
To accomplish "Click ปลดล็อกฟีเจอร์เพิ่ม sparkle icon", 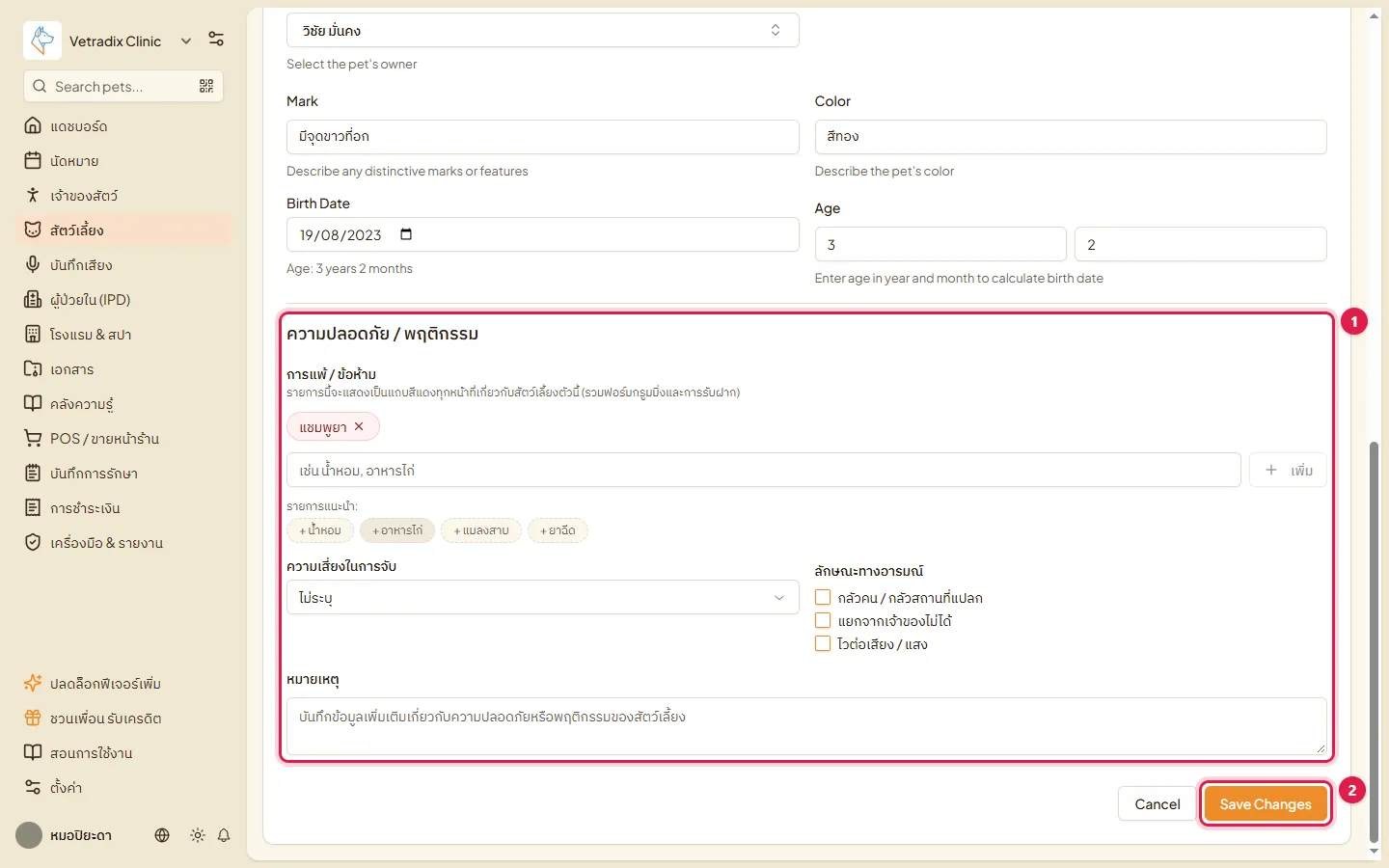I will click(33, 683).
